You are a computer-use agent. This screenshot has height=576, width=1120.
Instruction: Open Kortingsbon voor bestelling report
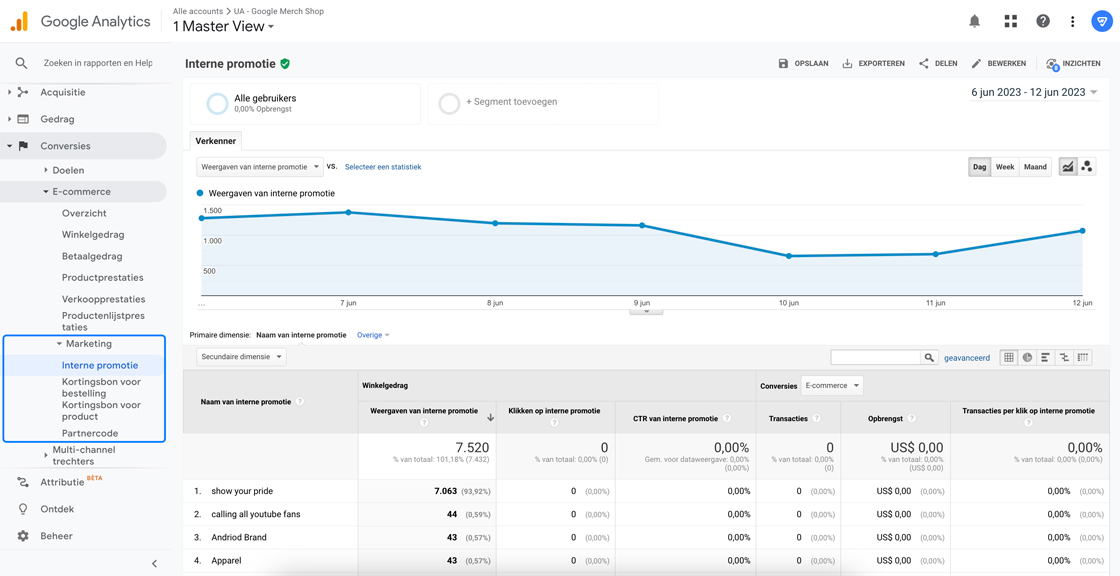coord(101,387)
